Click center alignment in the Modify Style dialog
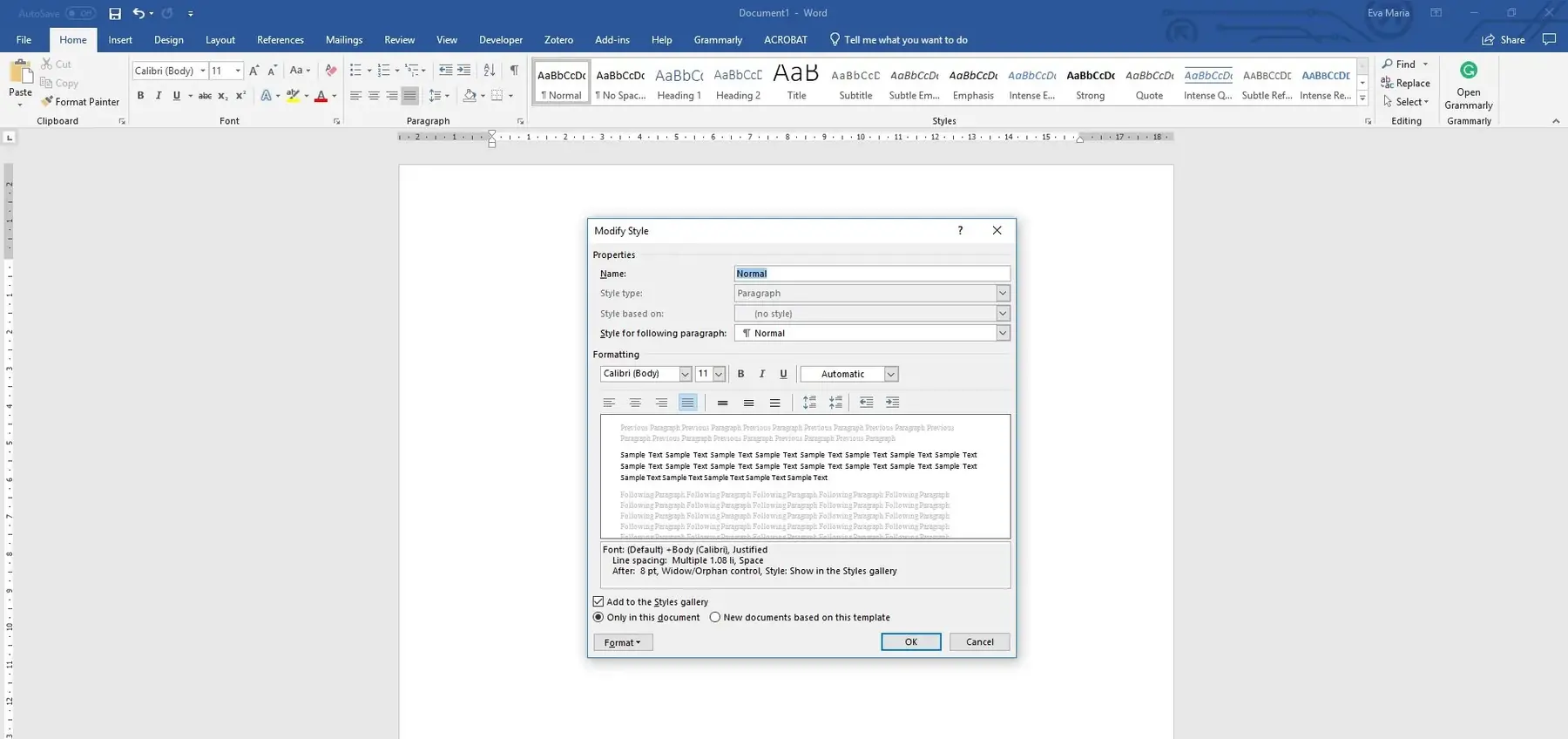 [635, 403]
